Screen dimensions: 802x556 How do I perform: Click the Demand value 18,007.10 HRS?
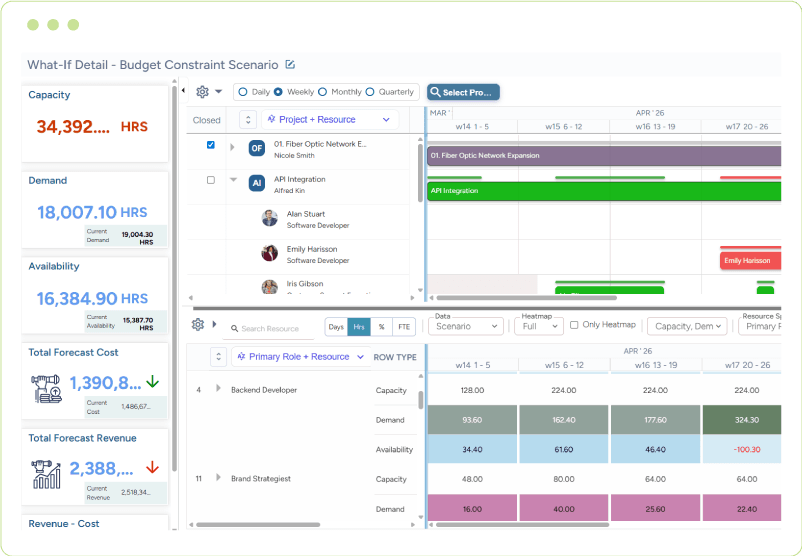pos(92,212)
